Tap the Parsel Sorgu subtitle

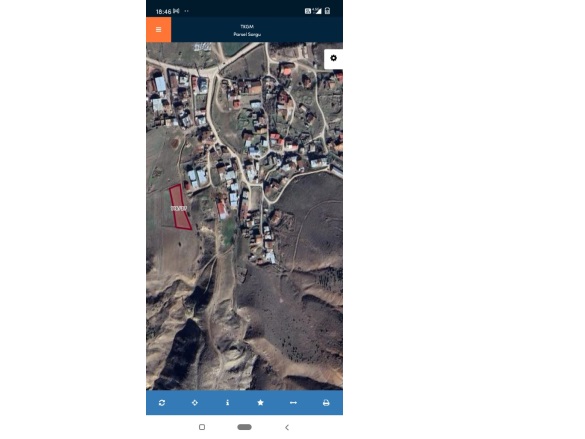pyautogui.click(x=247, y=34)
